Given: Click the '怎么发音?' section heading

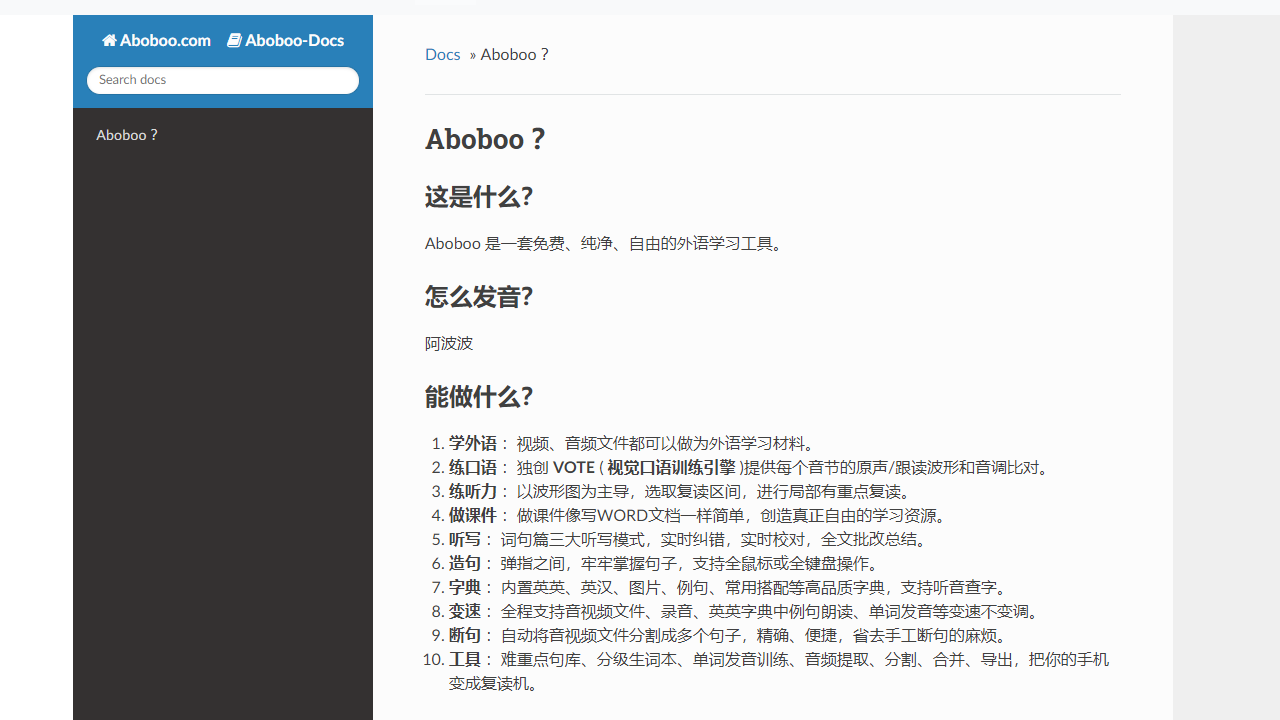Looking at the screenshot, I should (x=479, y=297).
